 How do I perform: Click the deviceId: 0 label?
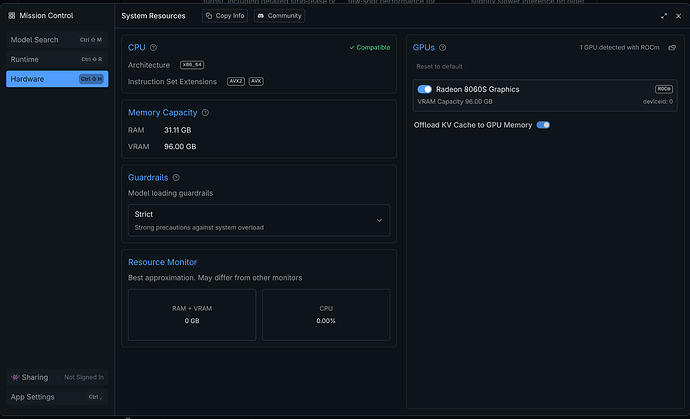tap(658, 102)
